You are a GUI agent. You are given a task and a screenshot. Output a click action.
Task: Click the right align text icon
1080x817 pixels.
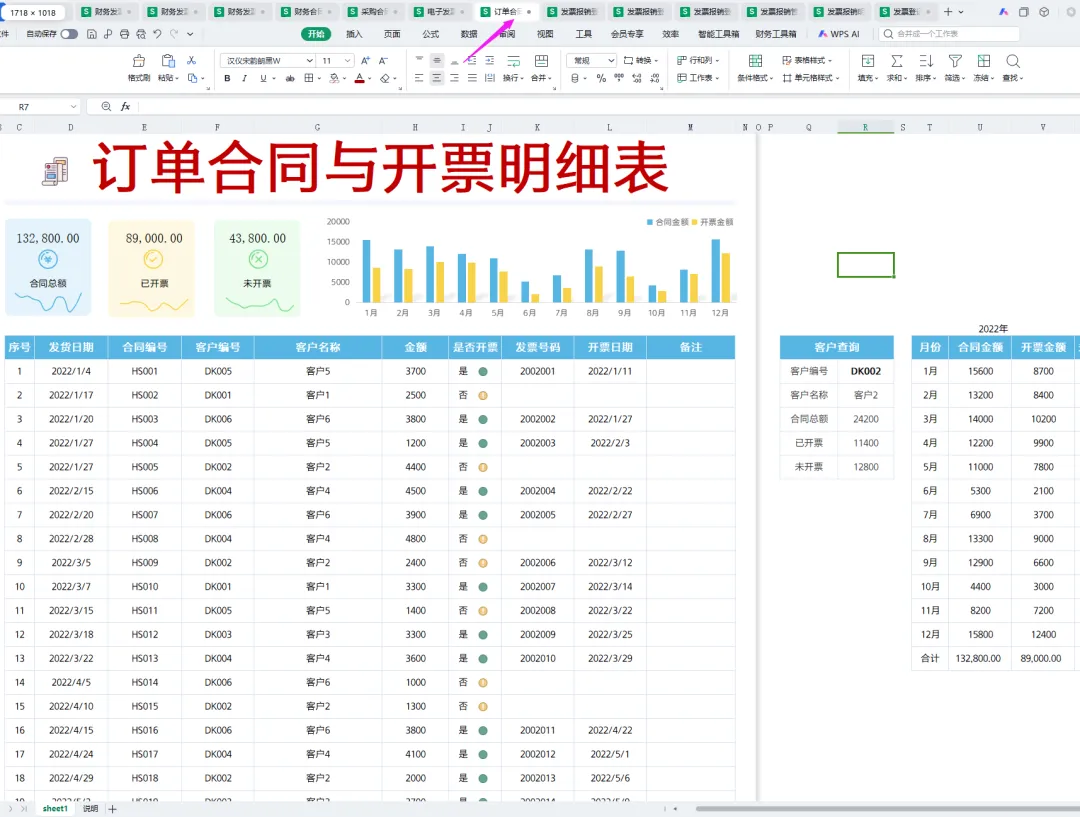(455, 79)
